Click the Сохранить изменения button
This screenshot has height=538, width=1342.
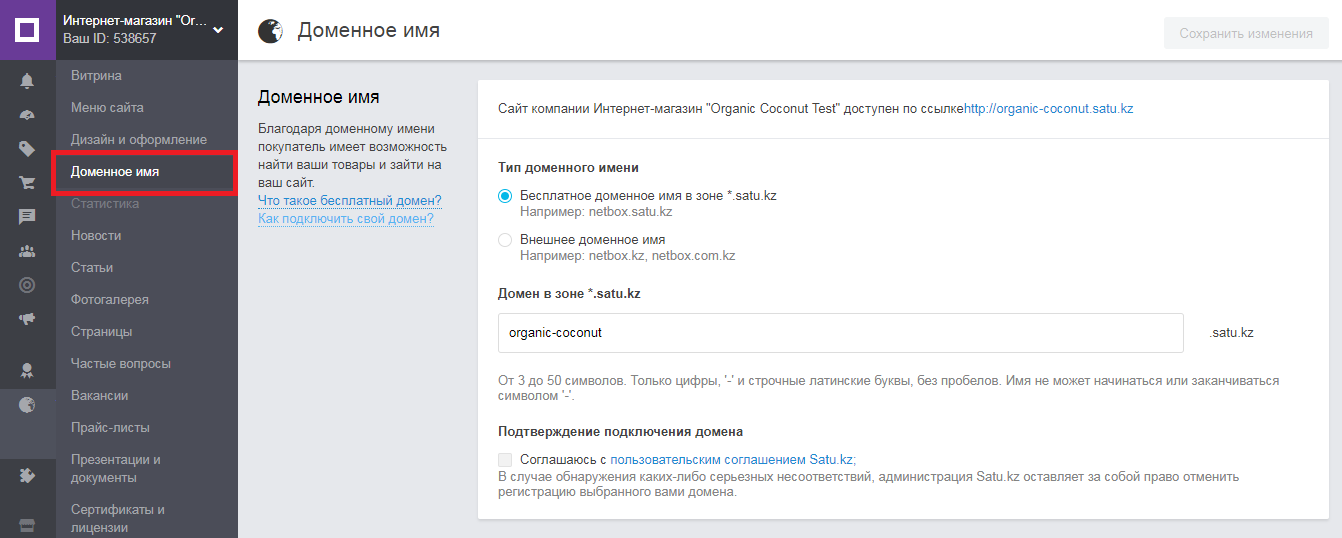[1245, 33]
